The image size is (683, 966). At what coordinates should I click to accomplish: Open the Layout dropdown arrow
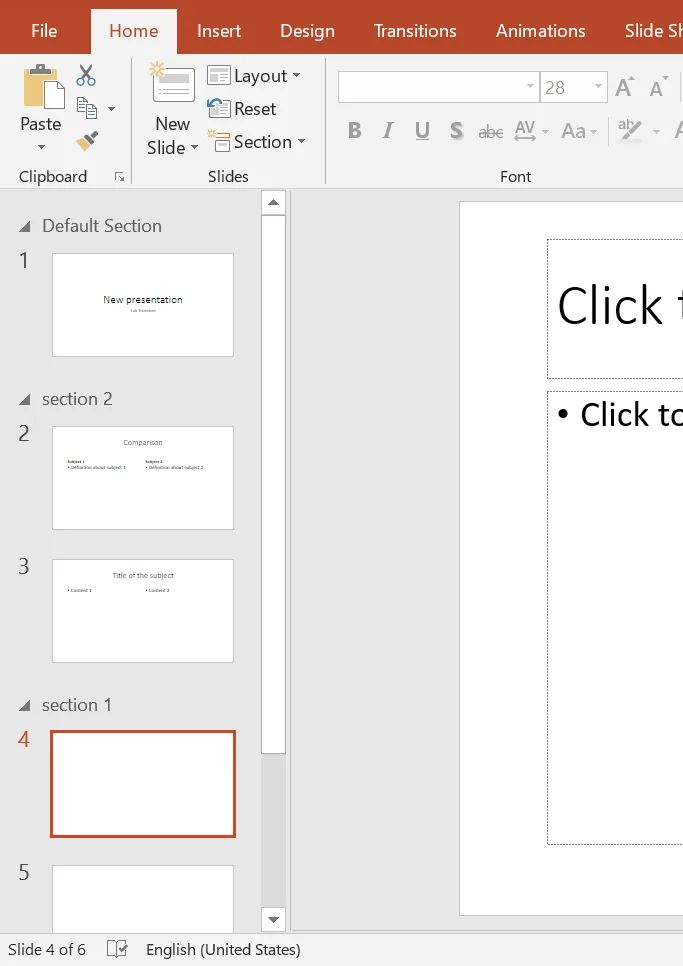coord(297,75)
